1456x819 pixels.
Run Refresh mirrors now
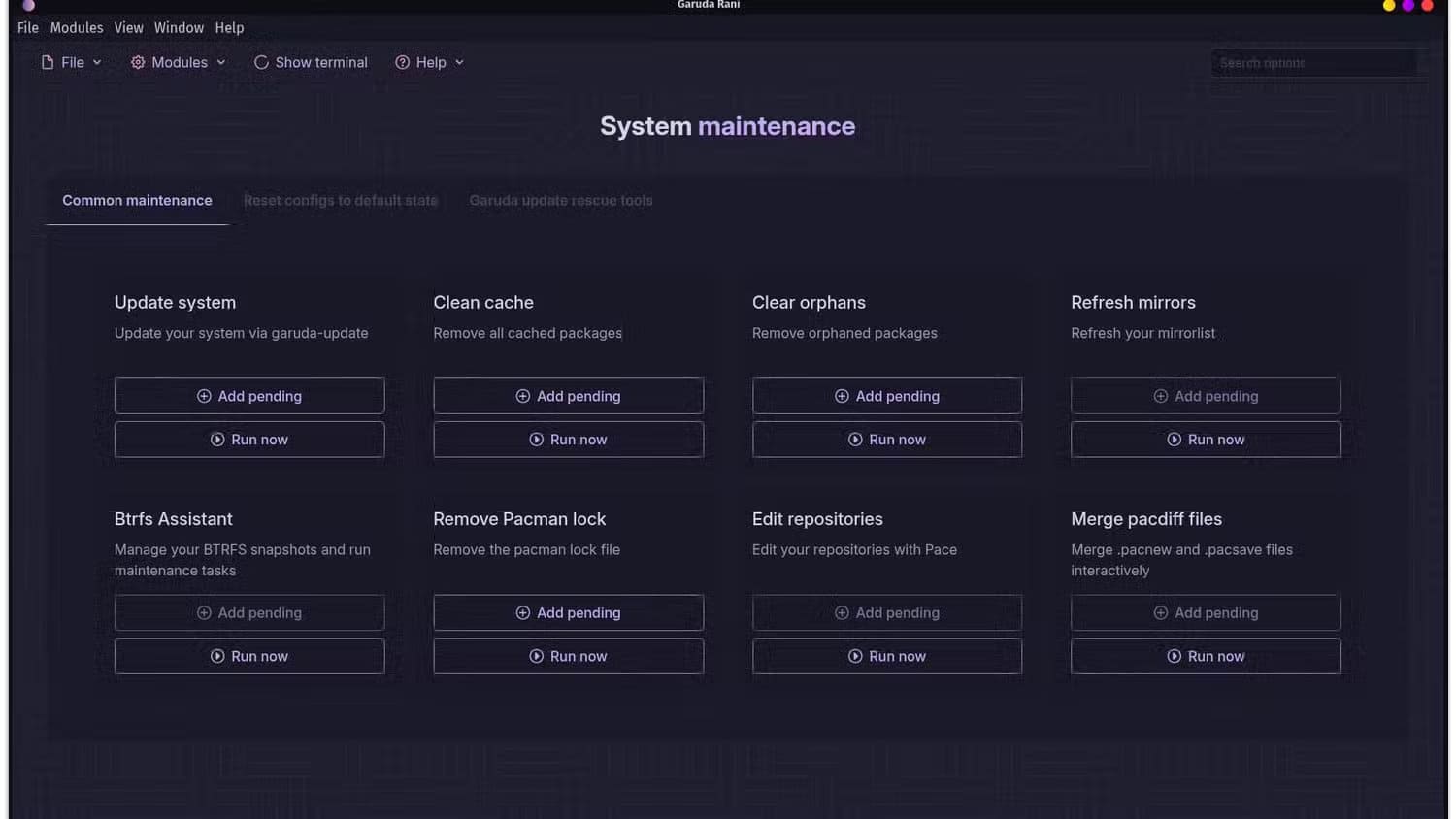(x=1206, y=440)
